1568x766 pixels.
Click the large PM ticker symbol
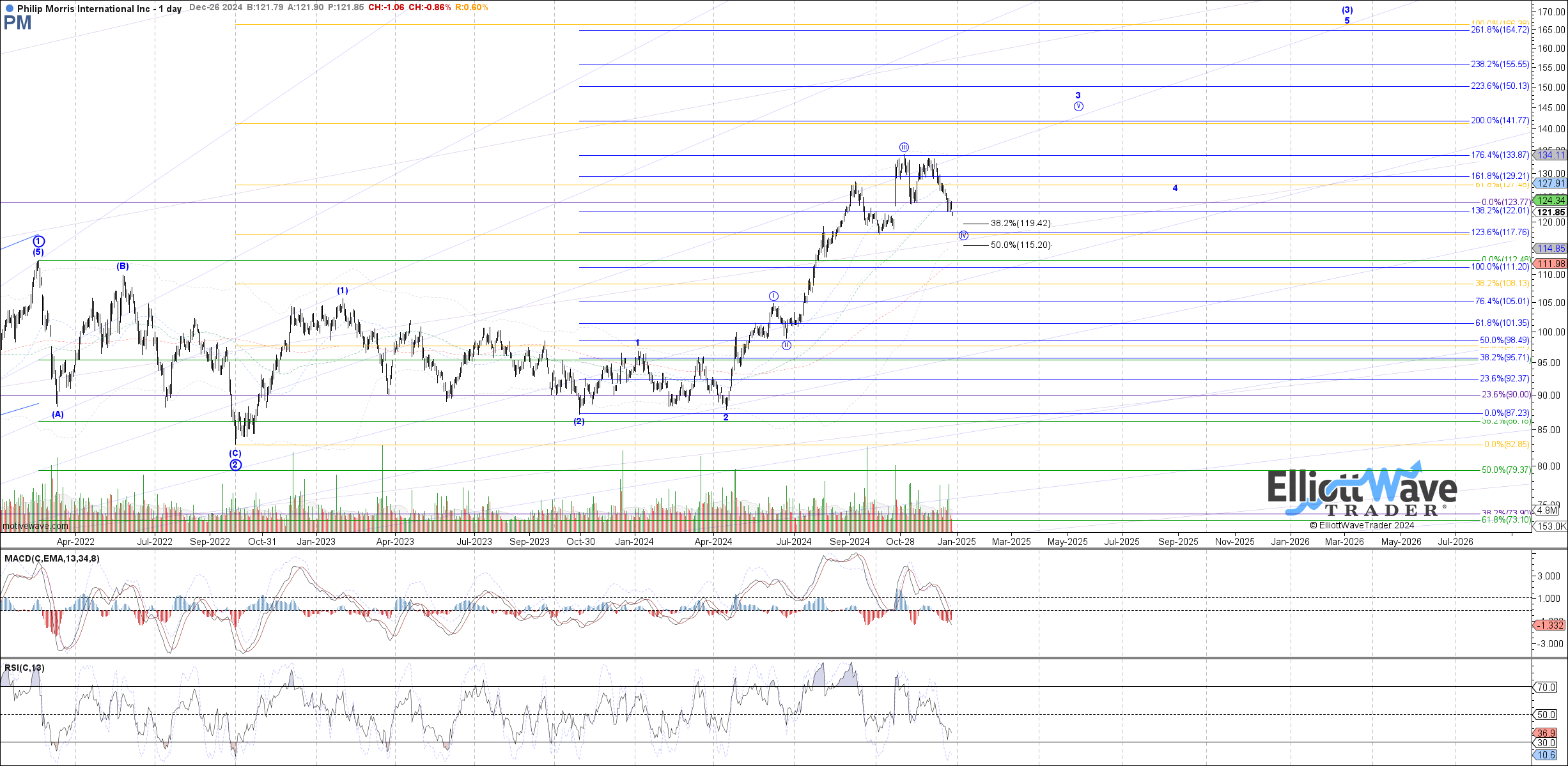tap(17, 24)
